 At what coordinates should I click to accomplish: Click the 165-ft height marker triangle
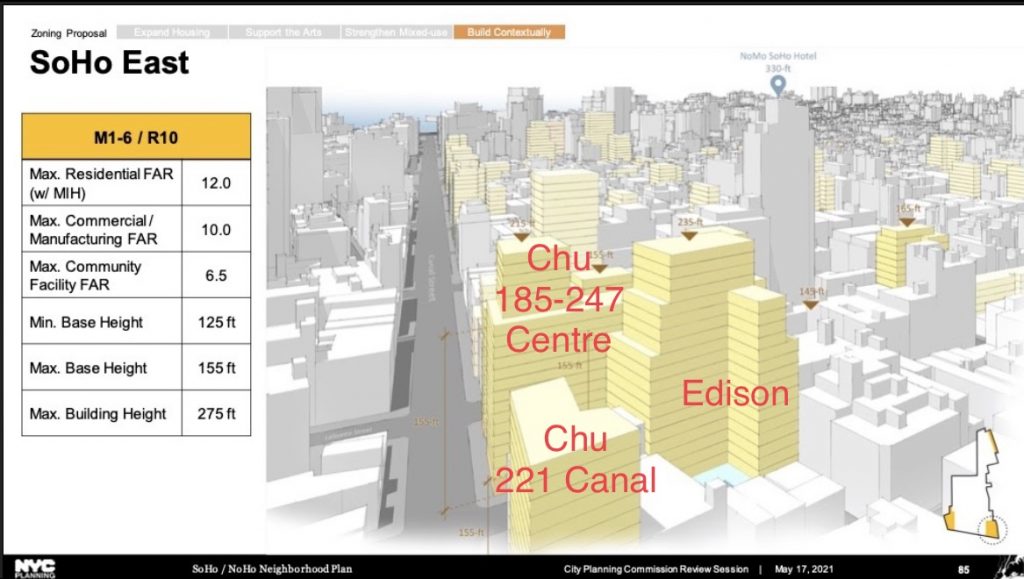click(x=905, y=223)
